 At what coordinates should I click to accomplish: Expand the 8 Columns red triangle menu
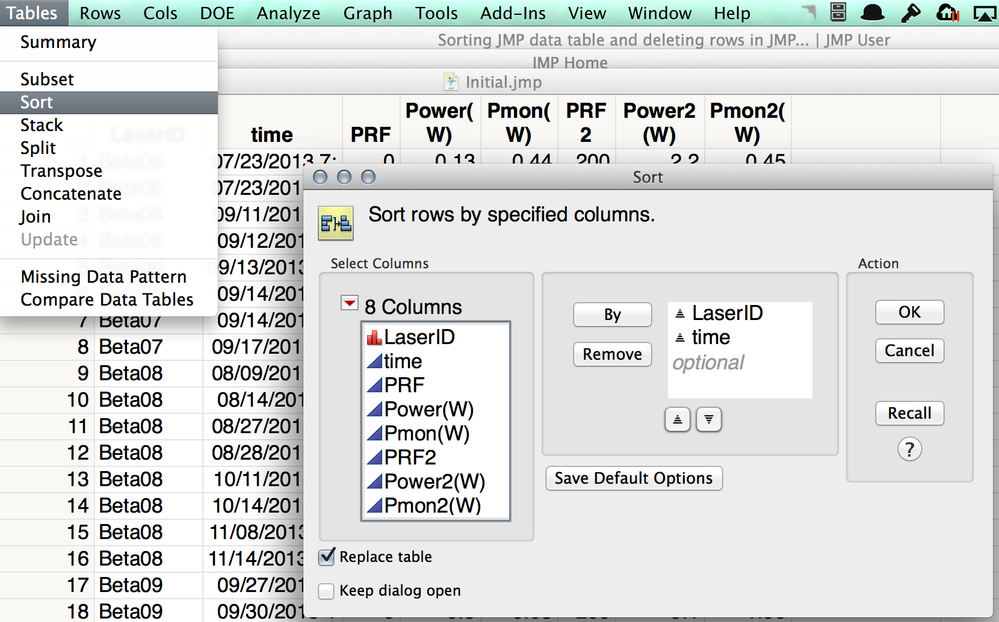[349, 303]
